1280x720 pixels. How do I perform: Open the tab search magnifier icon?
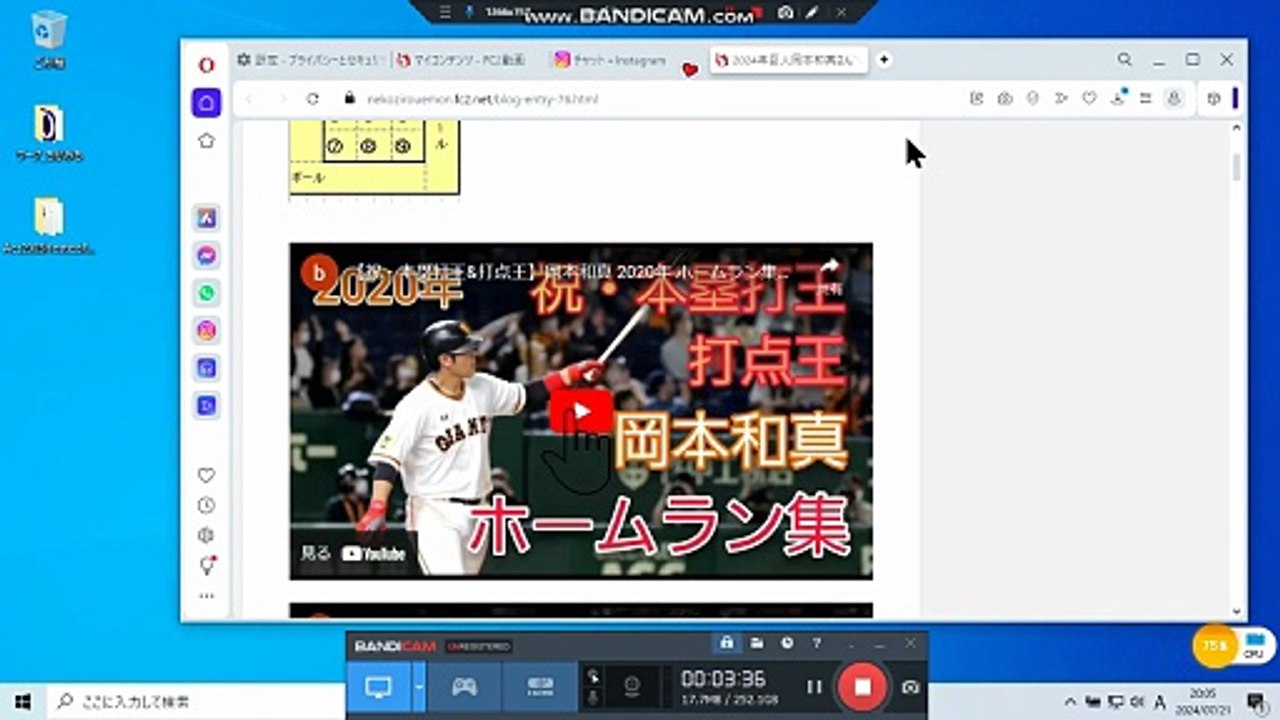[x=1125, y=60]
